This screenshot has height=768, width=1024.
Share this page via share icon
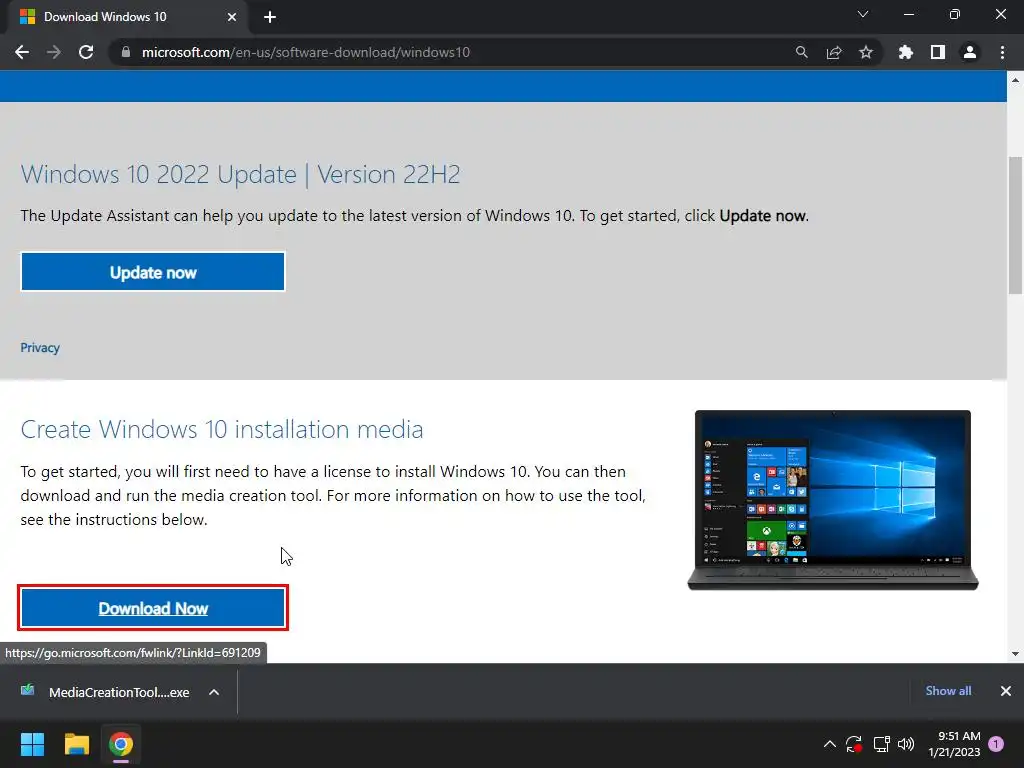coord(834,52)
